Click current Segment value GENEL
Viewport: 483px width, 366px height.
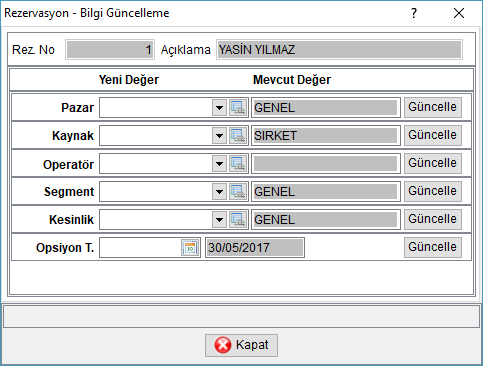click(326, 192)
